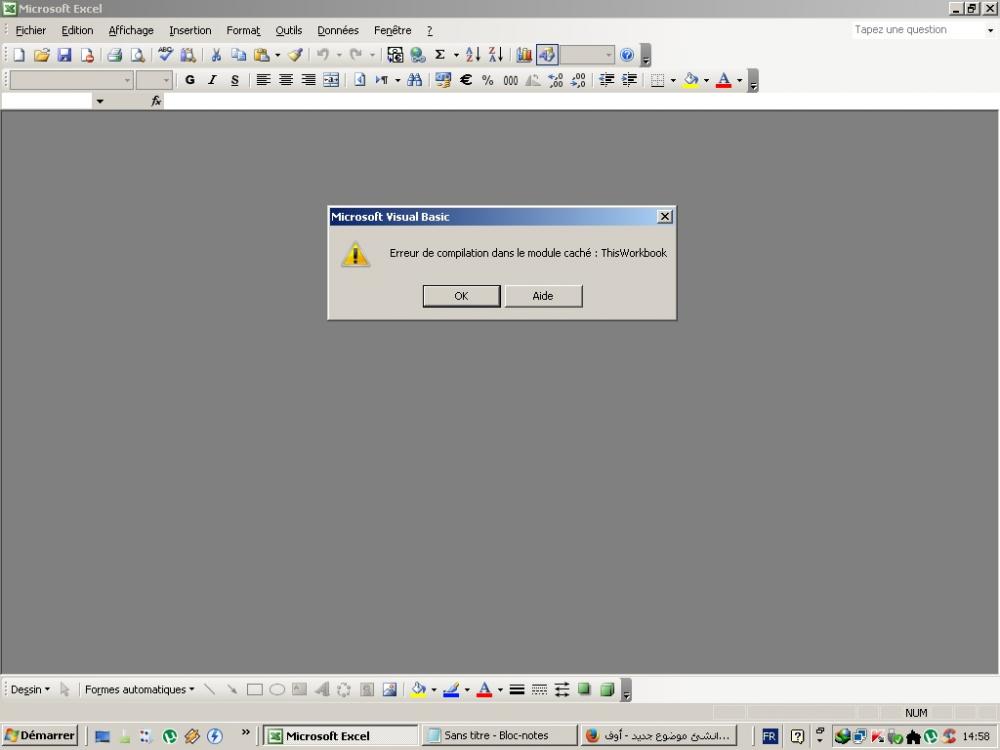Toggle Underline with the S button

tap(235, 80)
